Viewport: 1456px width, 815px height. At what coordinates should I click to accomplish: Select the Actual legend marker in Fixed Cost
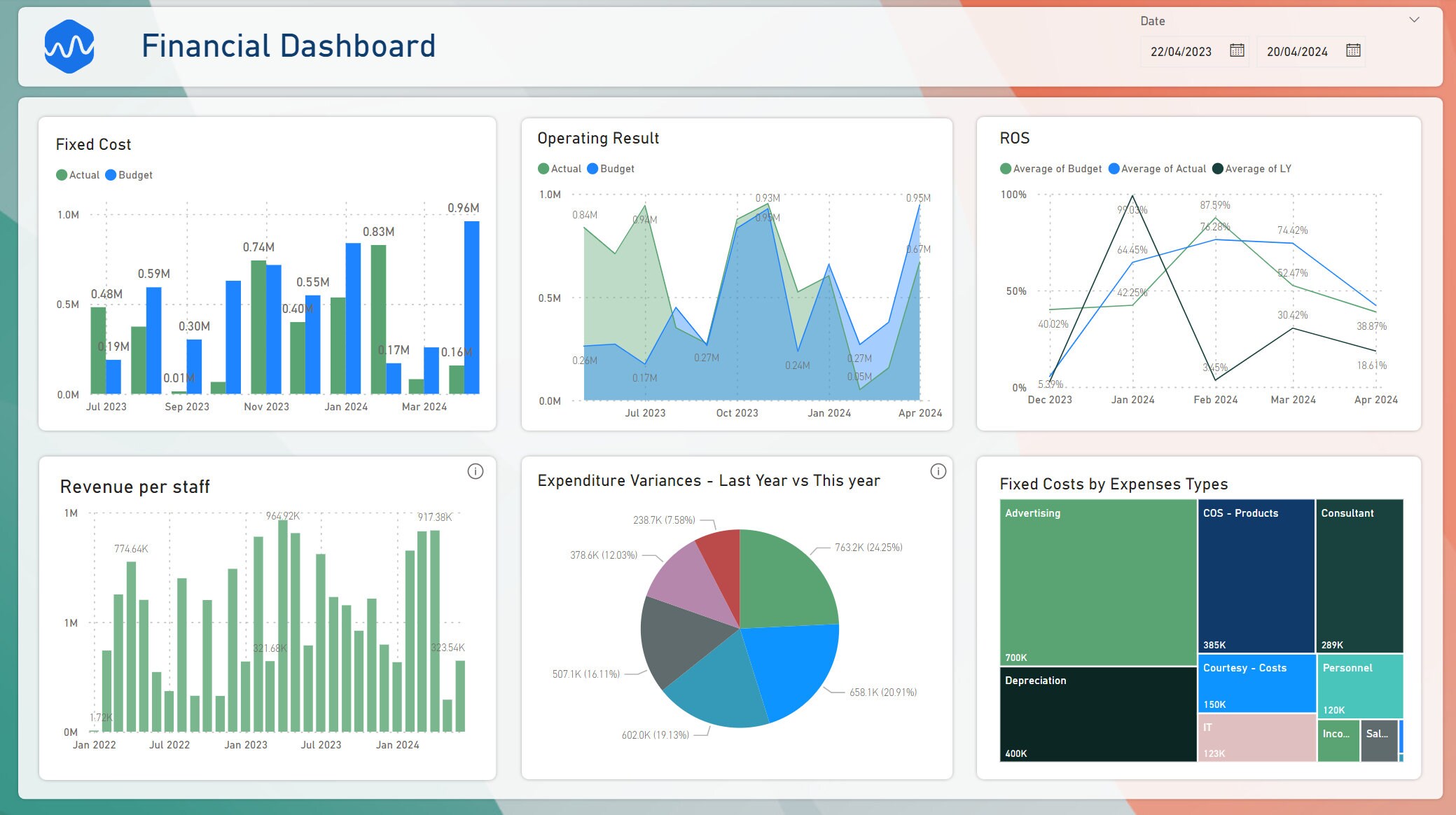click(62, 174)
